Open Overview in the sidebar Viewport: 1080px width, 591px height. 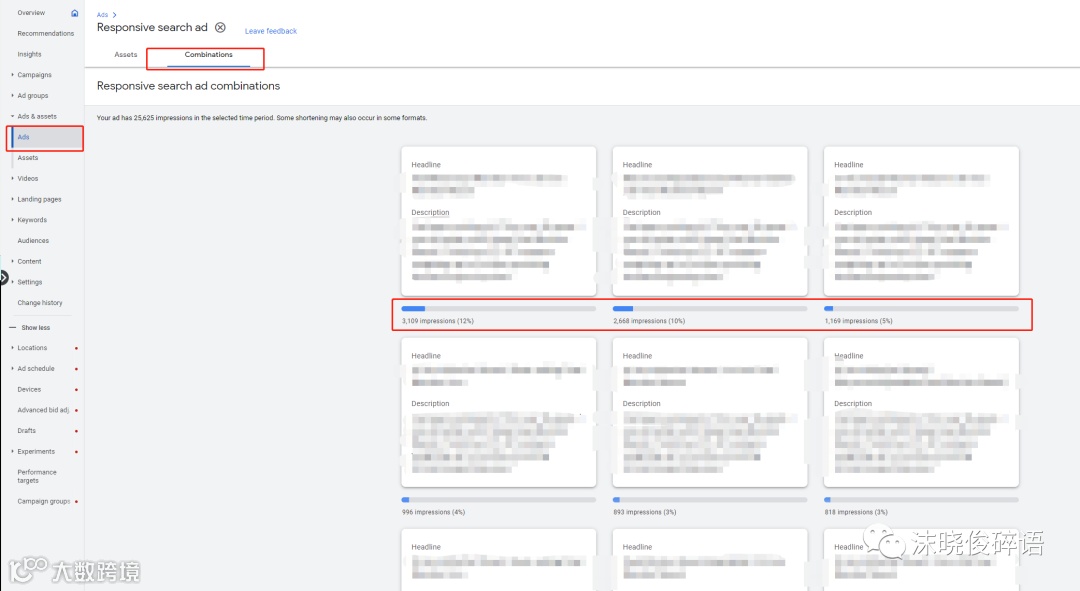[31, 13]
